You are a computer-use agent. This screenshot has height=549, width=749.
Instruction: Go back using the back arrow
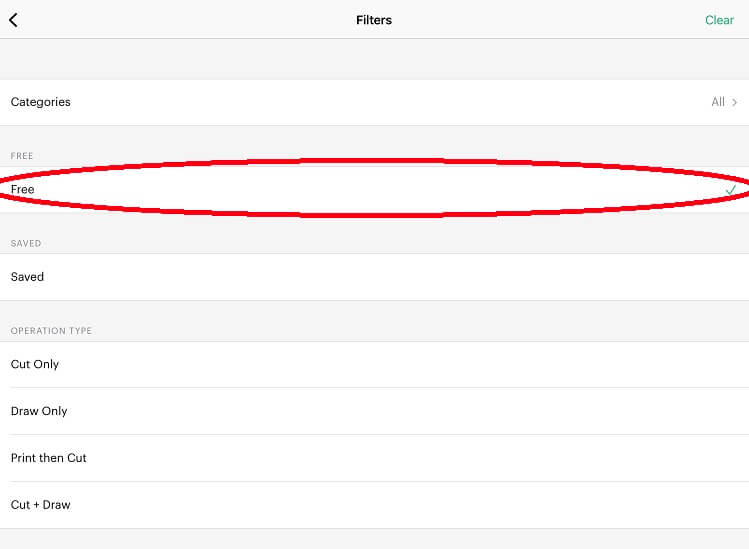coord(14,20)
